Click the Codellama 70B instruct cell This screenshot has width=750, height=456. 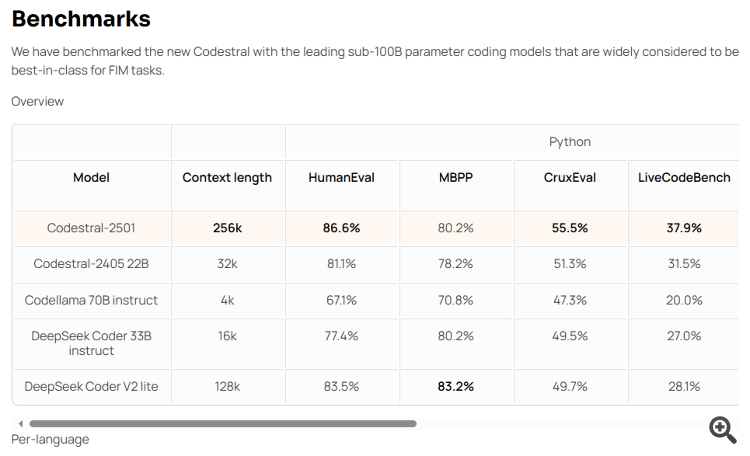point(92,300)
